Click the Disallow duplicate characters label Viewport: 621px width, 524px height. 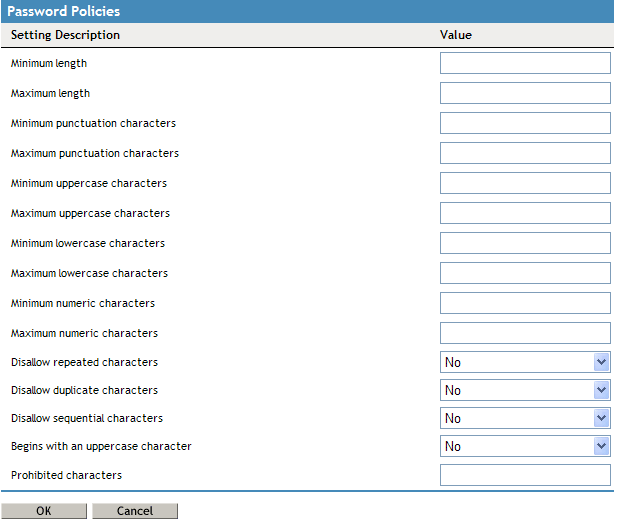84,391
